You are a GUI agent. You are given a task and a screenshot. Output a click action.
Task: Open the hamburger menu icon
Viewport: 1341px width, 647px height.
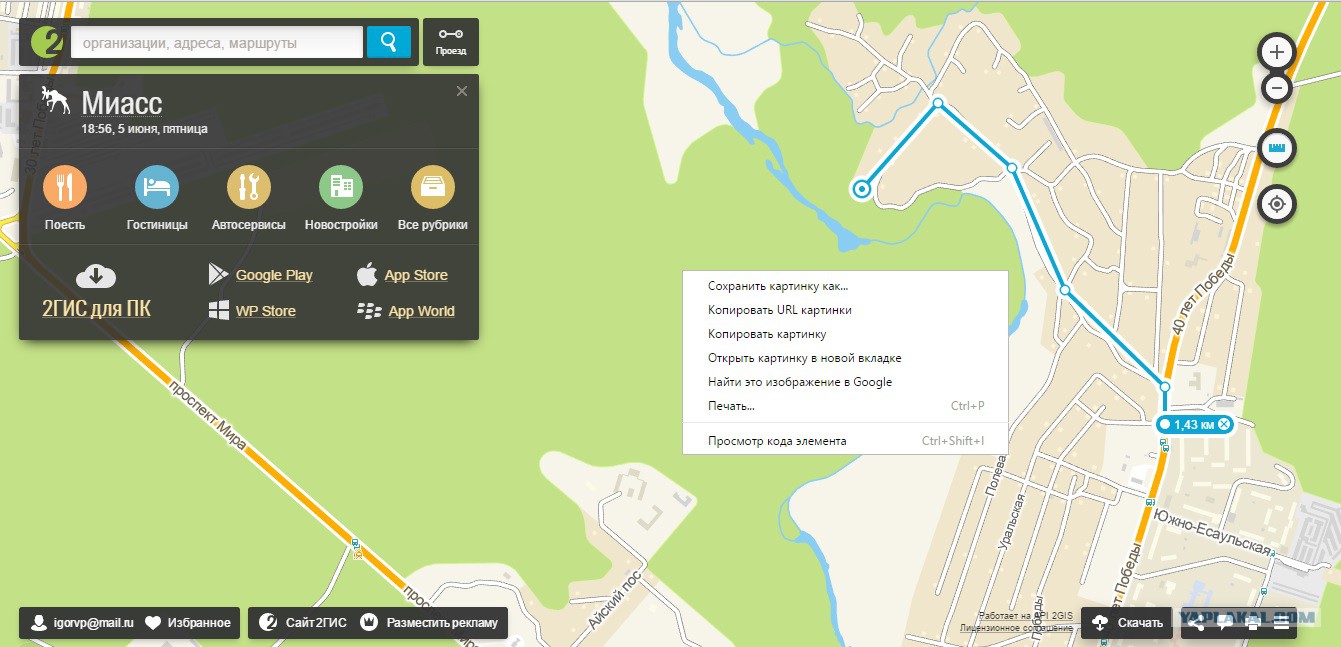pos(1280,623)
